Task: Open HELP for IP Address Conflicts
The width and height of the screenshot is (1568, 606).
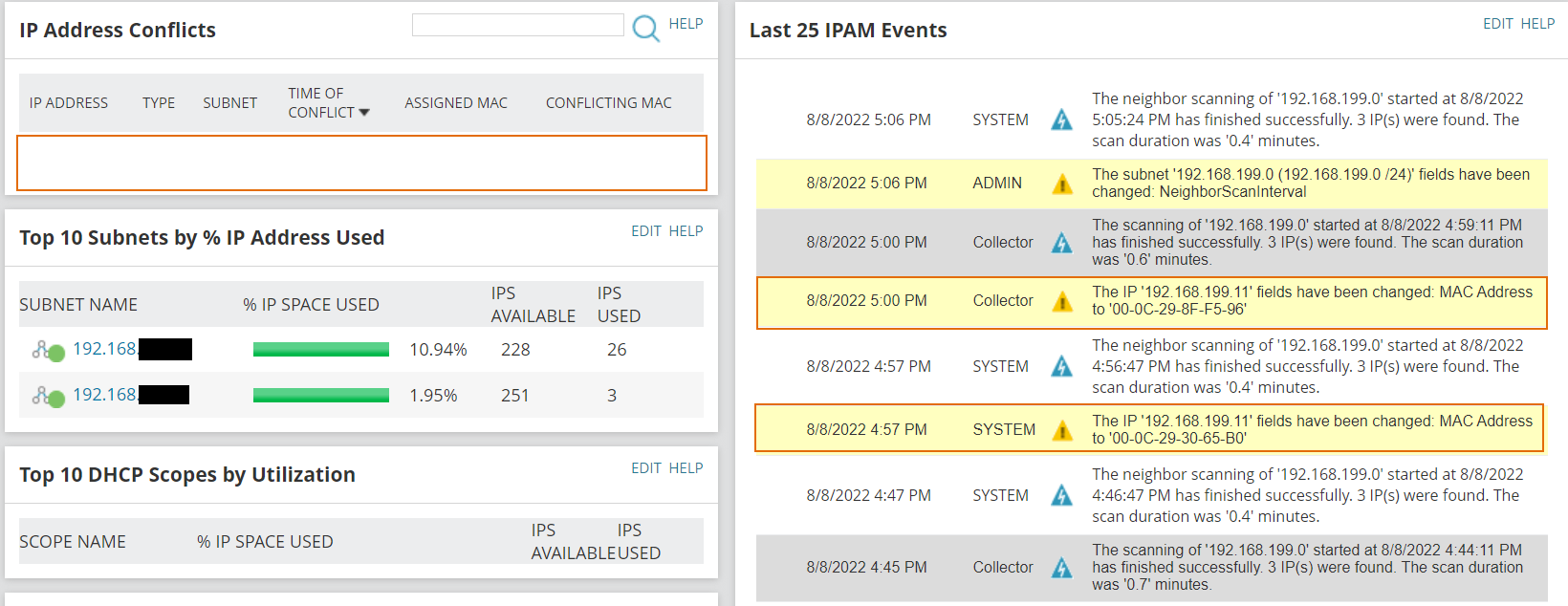Action: [x=686, y=24]
